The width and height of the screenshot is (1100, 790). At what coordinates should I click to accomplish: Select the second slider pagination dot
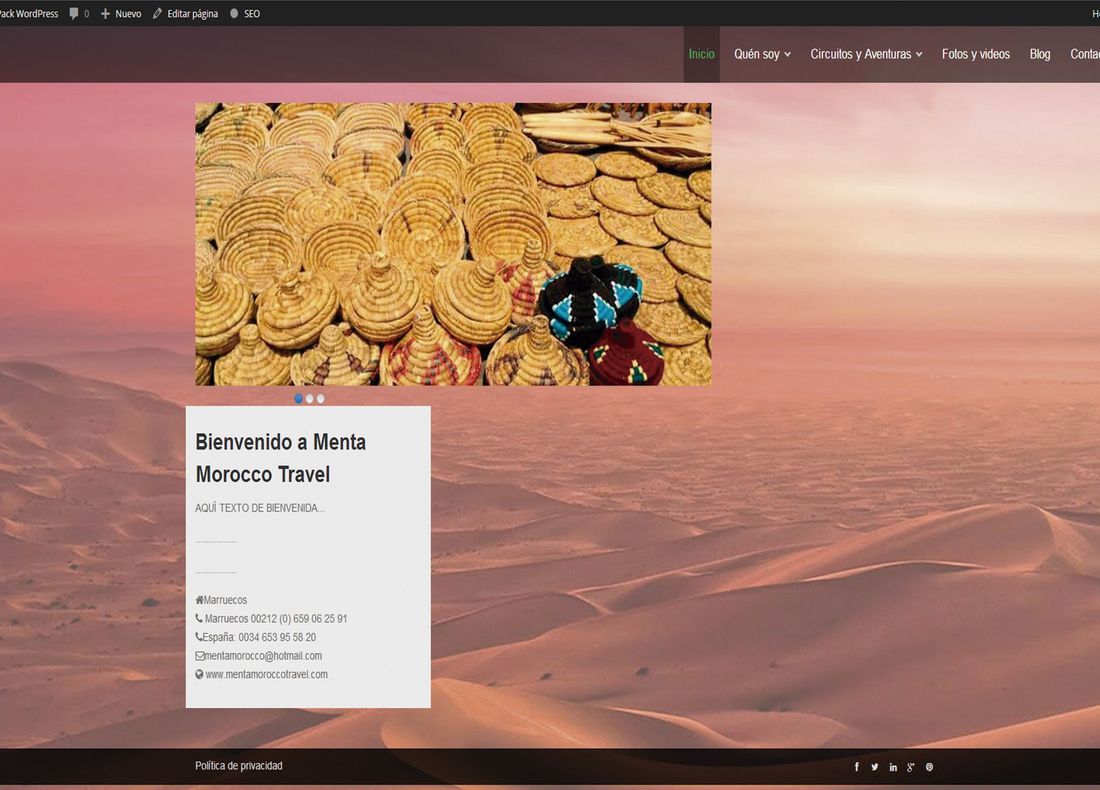point(309,399)
